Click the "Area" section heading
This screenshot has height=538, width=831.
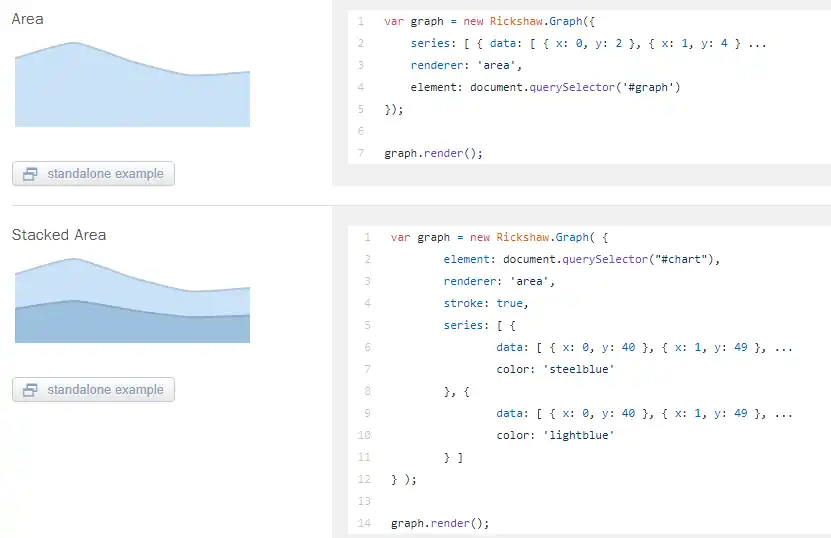tap(27, 19)
